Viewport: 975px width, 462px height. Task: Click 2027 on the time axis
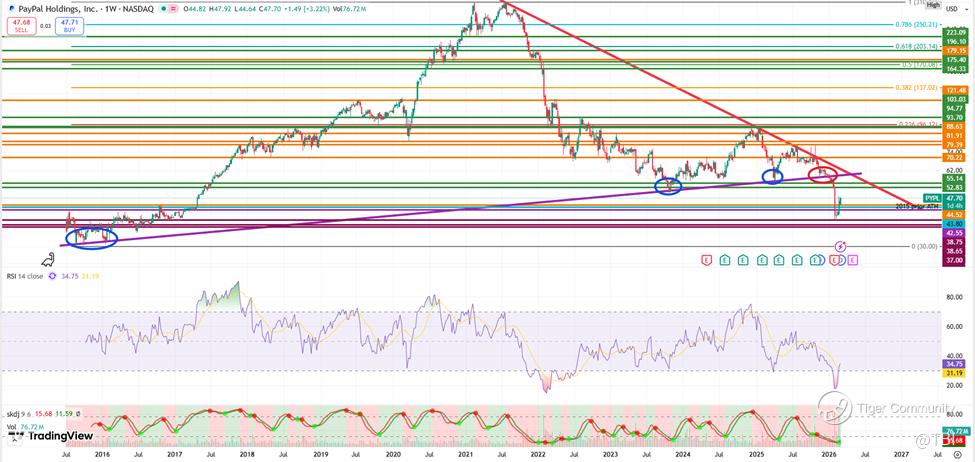click(901, 456)
